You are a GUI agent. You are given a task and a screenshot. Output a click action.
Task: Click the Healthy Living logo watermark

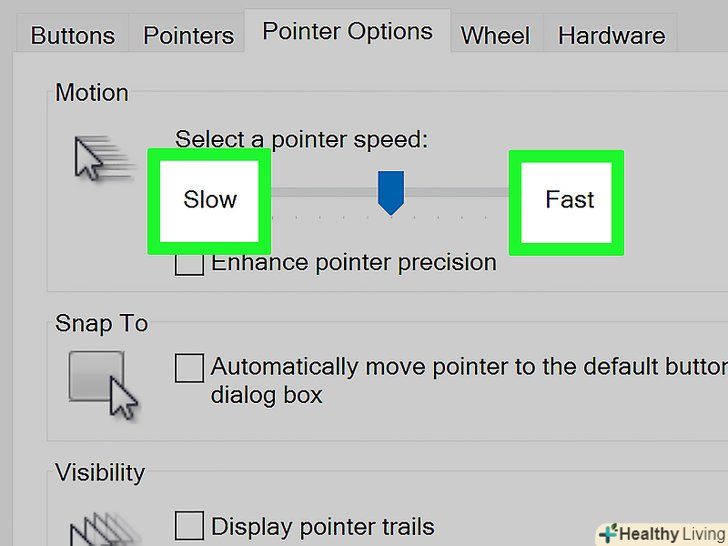pyautogui.click(x=660, y=533)
